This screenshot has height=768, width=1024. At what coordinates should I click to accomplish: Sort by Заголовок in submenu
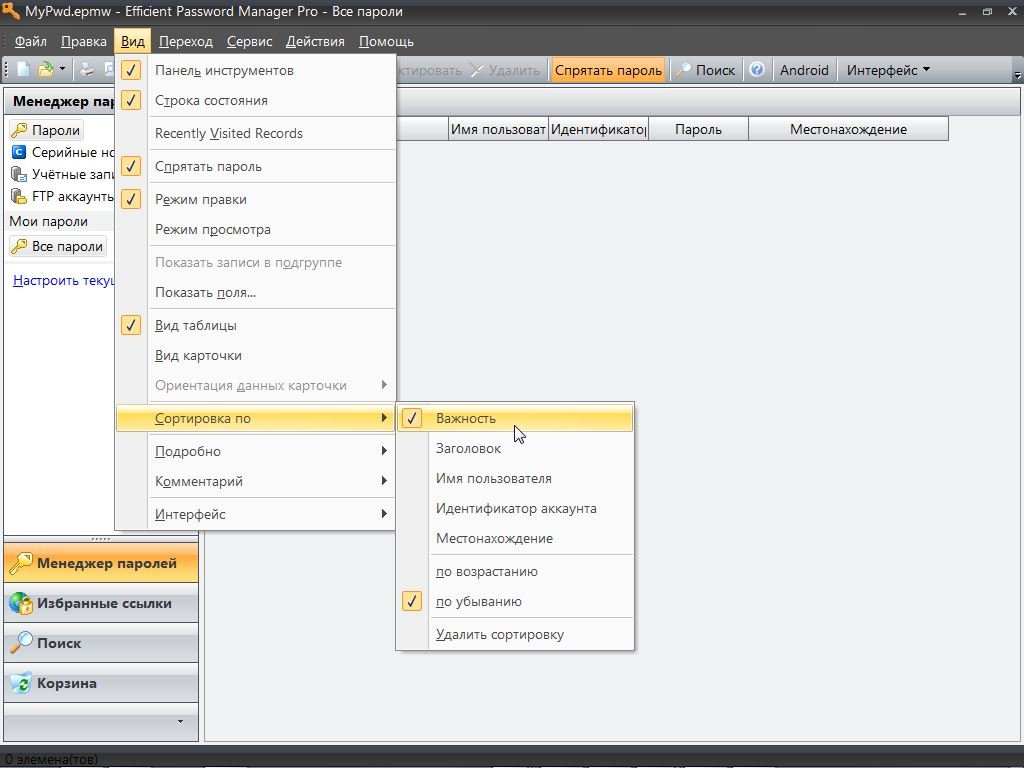point(515,449)
